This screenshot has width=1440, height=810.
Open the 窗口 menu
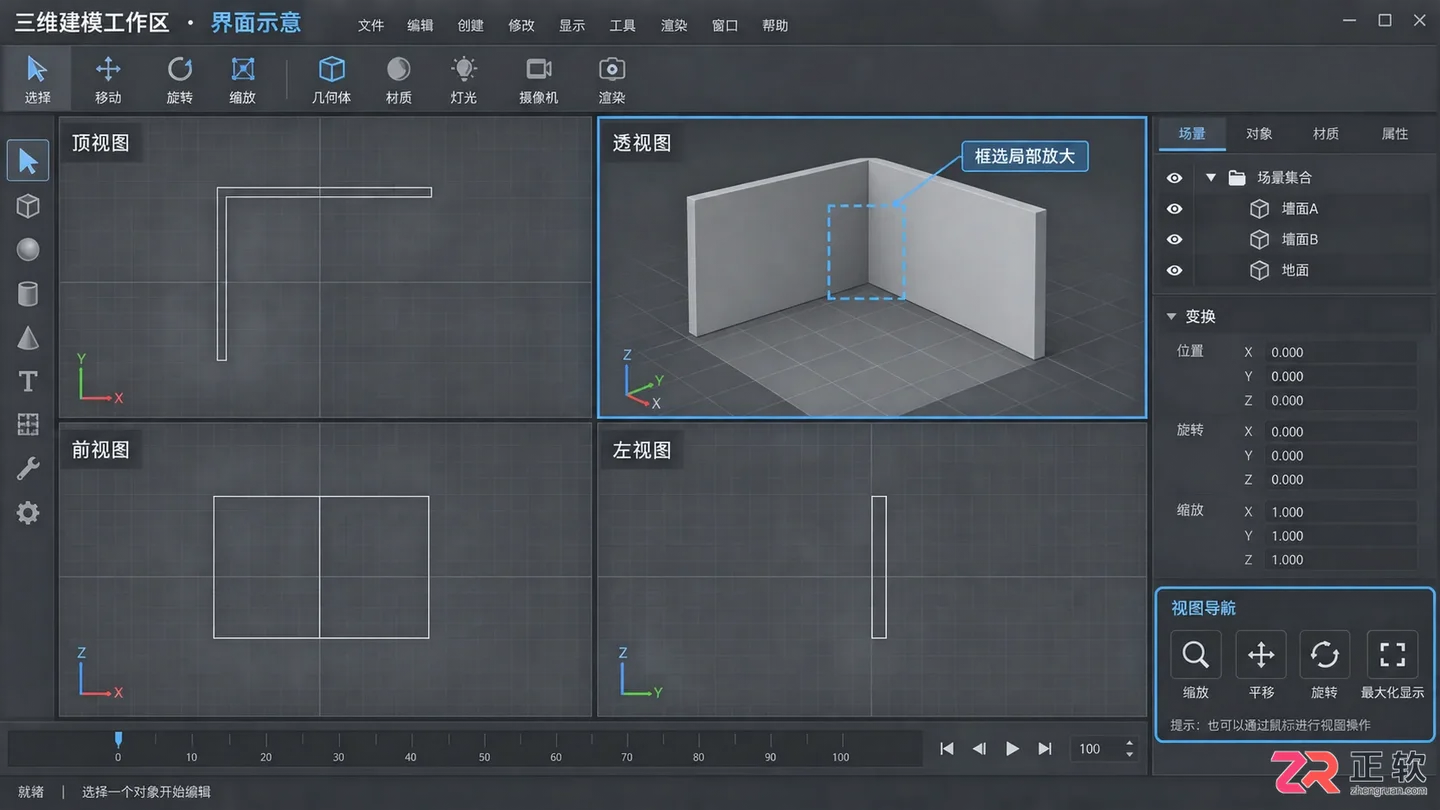pos(725,25)
